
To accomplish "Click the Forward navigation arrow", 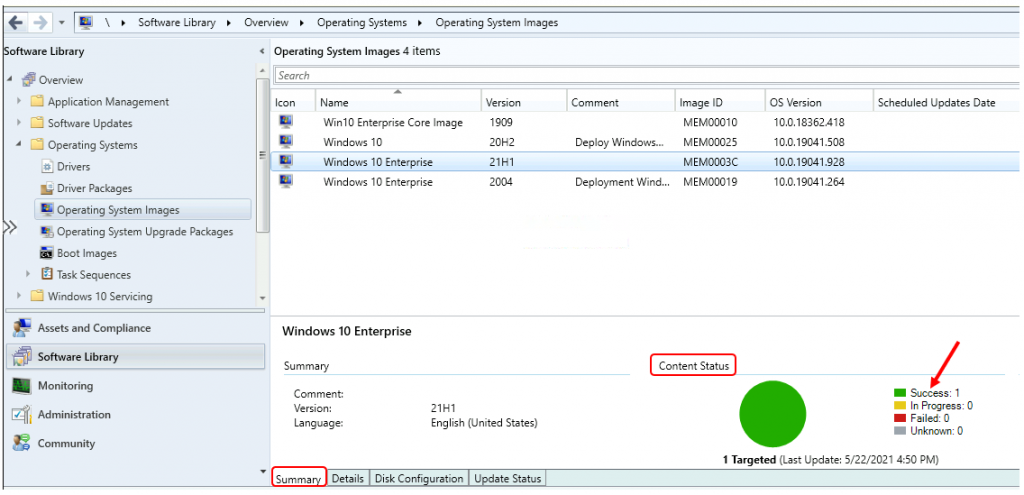I will point(40,22).
